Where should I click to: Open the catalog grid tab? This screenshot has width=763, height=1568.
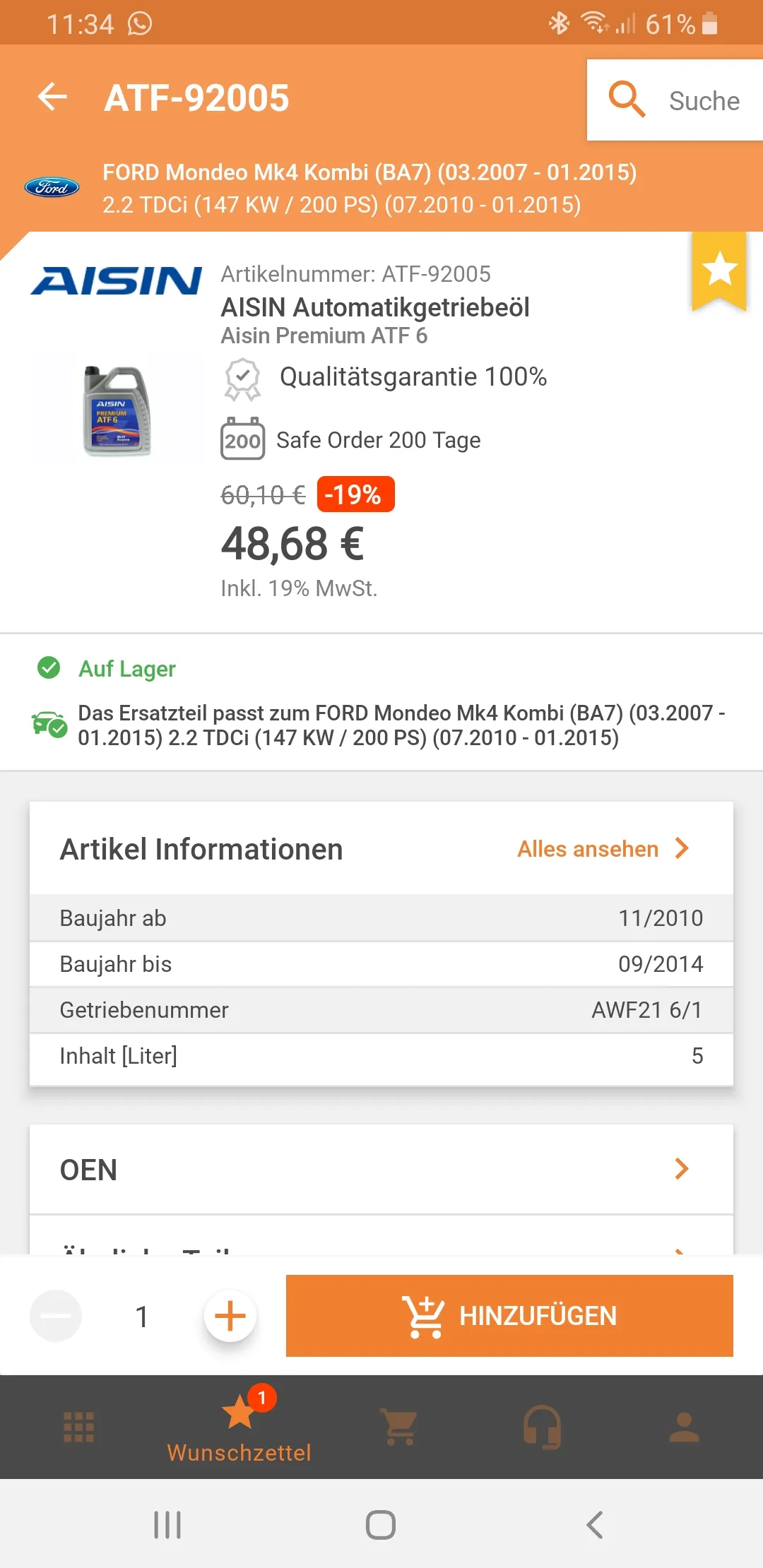click(x=78, y=1427)
